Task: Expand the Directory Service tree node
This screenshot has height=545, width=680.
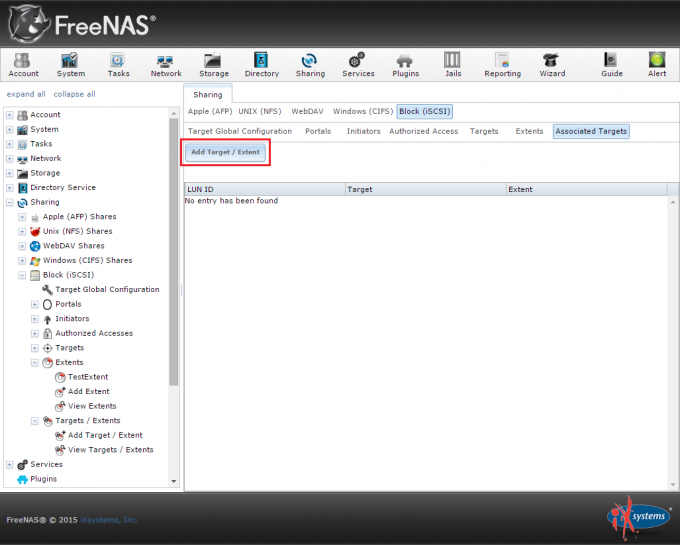Action: (x=10, y=188)
